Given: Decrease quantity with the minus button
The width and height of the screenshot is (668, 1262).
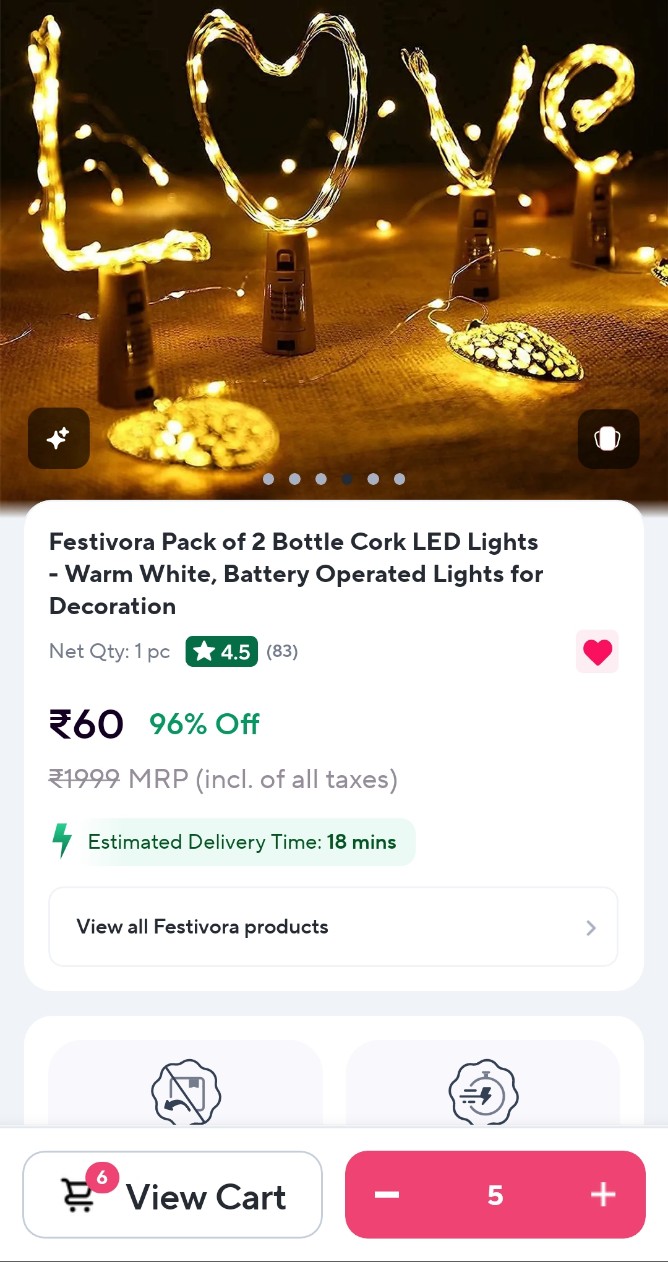Looking at the screenshot, I should tap(387, 1195).
